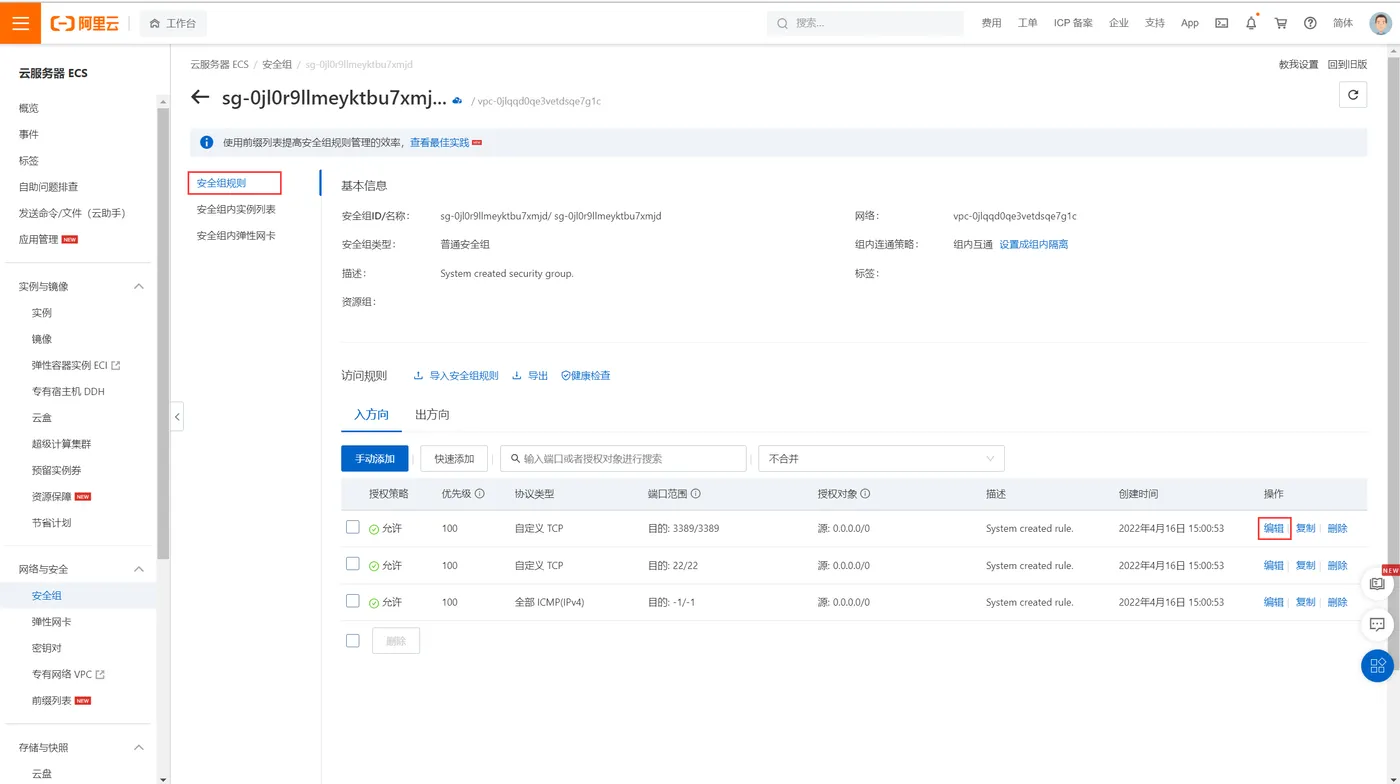Click 云服务器 ECS in the breadcrumb

click(219, 64)
